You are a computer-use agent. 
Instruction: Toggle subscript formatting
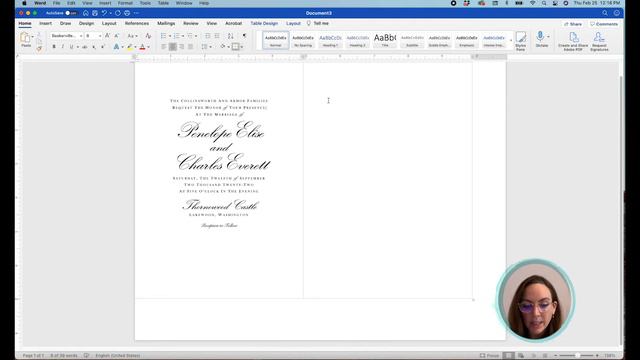(x=94, y=47)
